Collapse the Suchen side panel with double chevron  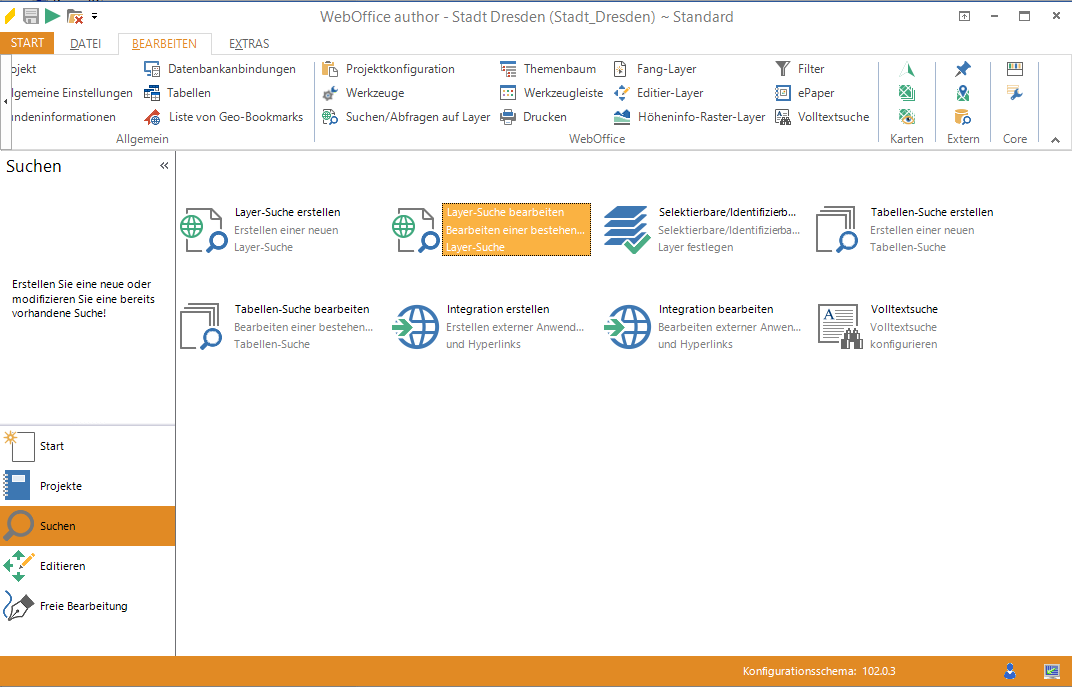164,166
